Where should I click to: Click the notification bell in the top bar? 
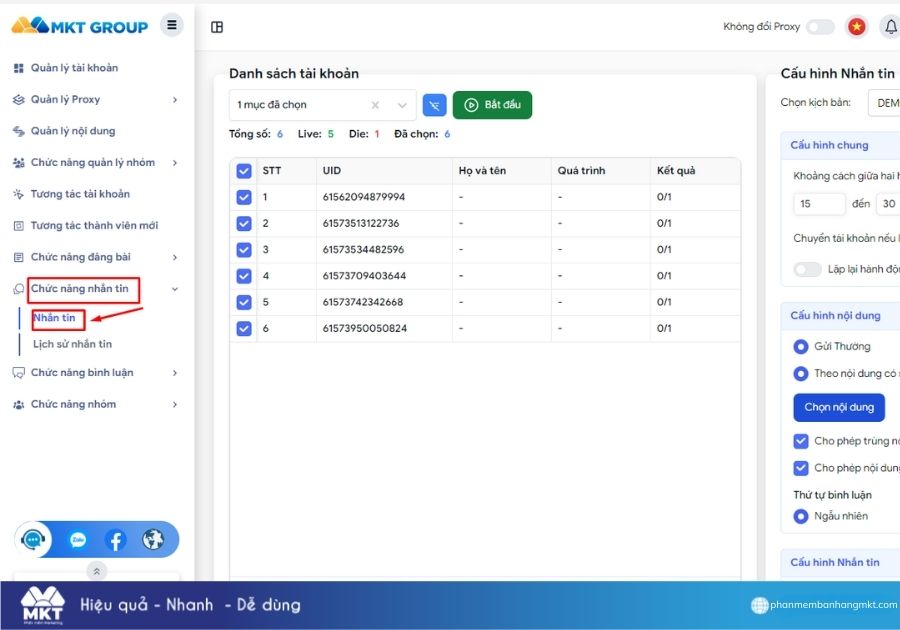(x=891, y=26)
